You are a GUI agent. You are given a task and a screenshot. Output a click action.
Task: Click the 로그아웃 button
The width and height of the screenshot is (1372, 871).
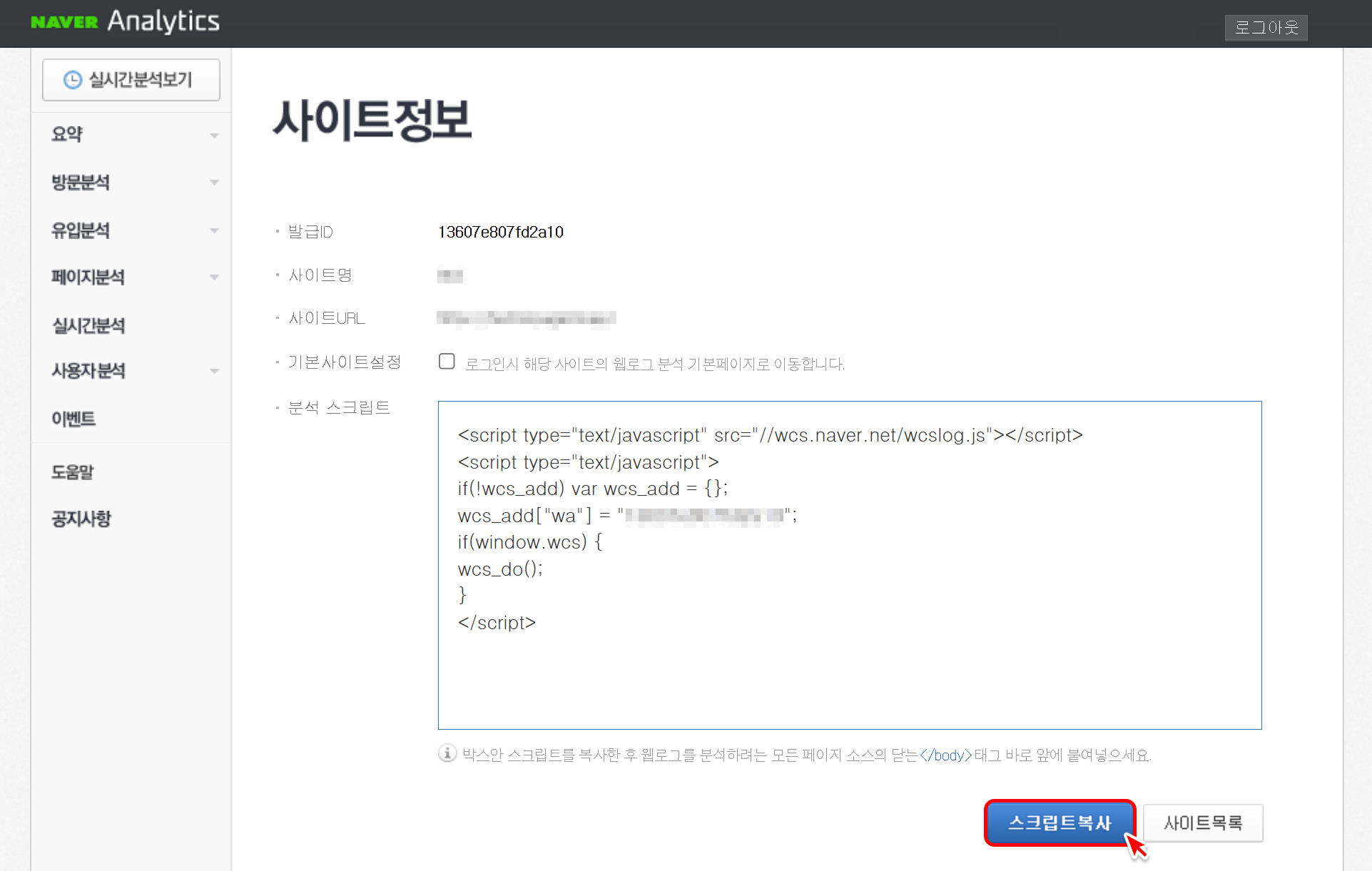[x=1266, y=28]
